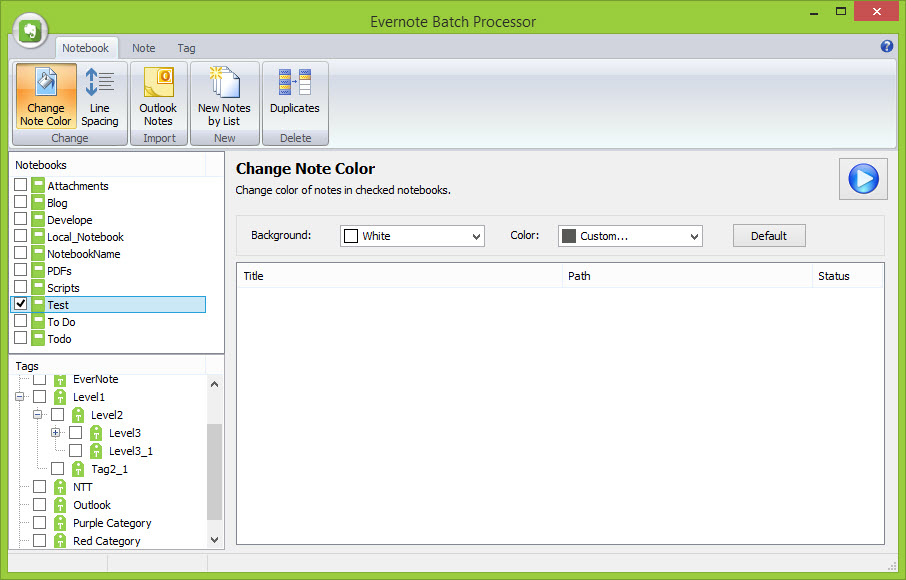Click the Tags scrollbar down arrow
The width and height of the screenshot is (906, 580).
[x=214, y=540]
